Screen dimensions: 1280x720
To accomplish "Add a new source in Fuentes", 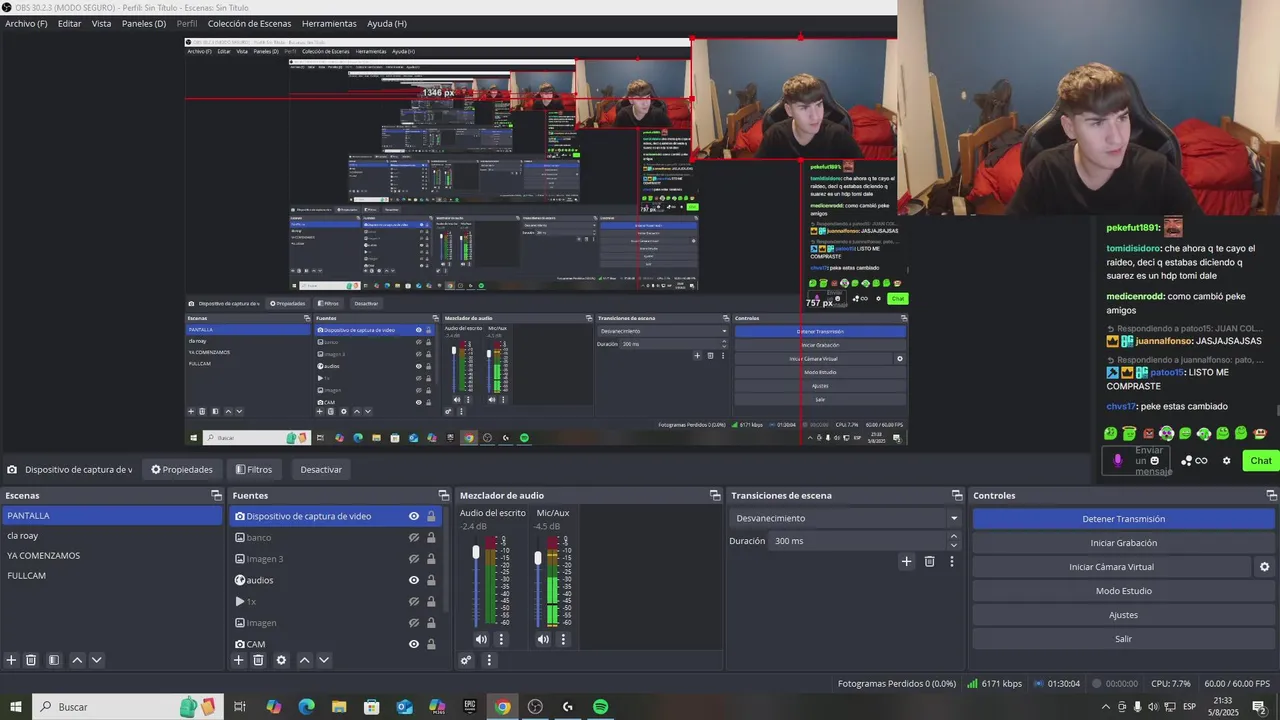I will point(238,660).
